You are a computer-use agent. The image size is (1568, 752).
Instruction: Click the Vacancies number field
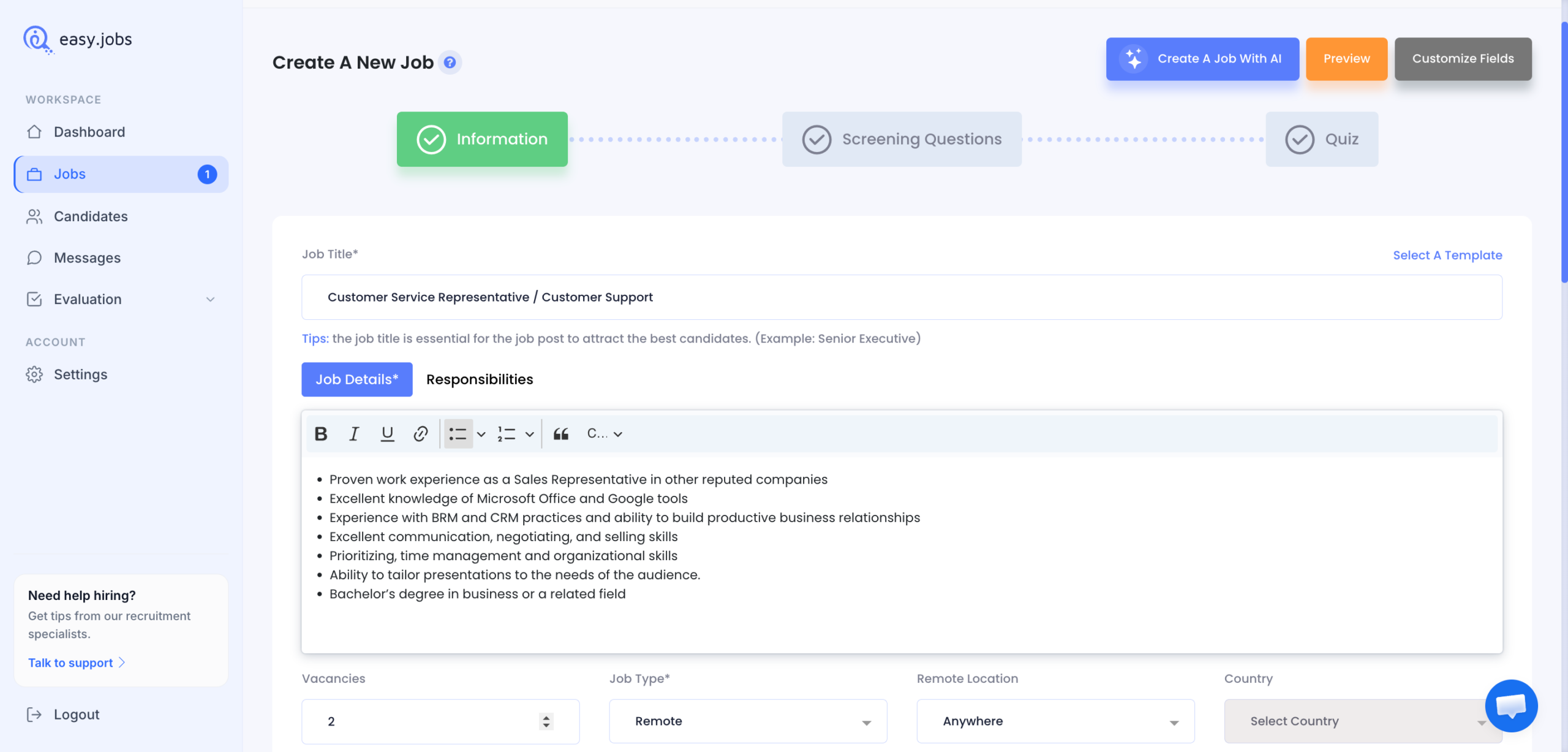click(440, 721)
